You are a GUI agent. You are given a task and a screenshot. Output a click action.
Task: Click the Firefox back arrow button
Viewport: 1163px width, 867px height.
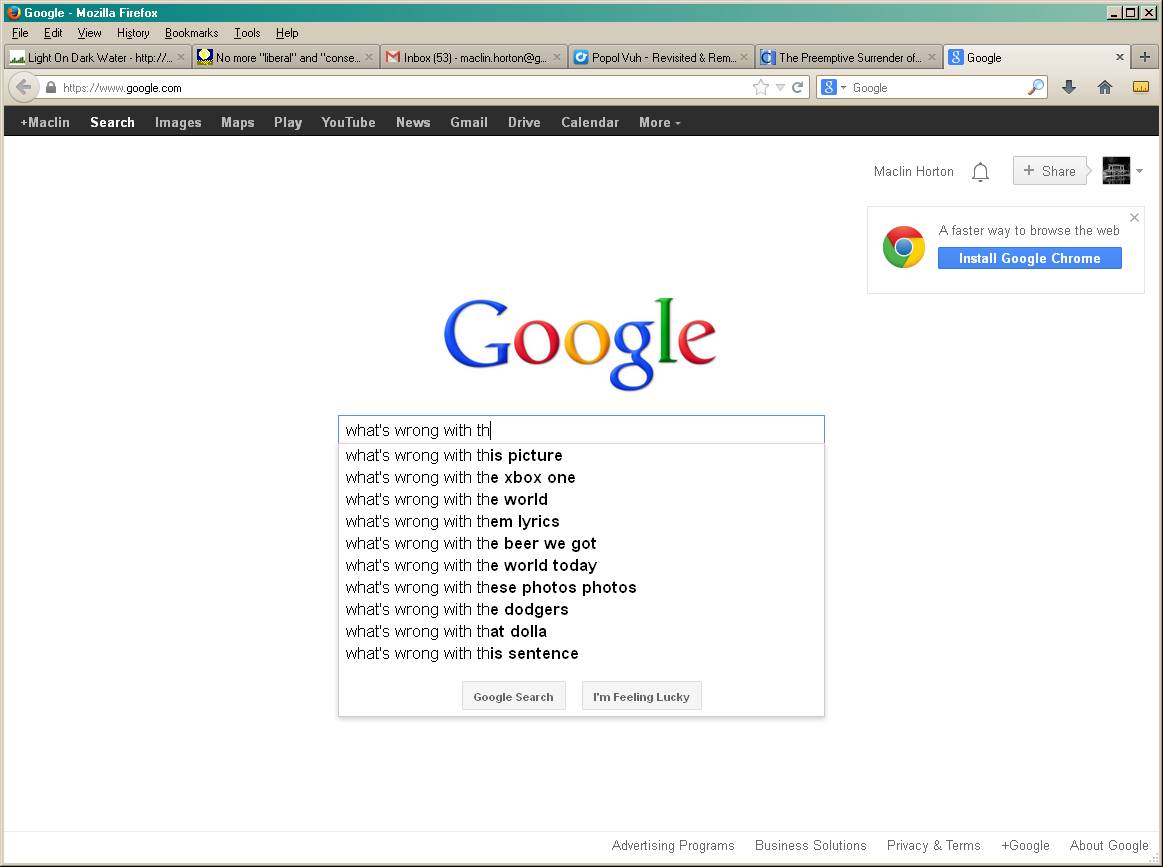pos(23,87)
